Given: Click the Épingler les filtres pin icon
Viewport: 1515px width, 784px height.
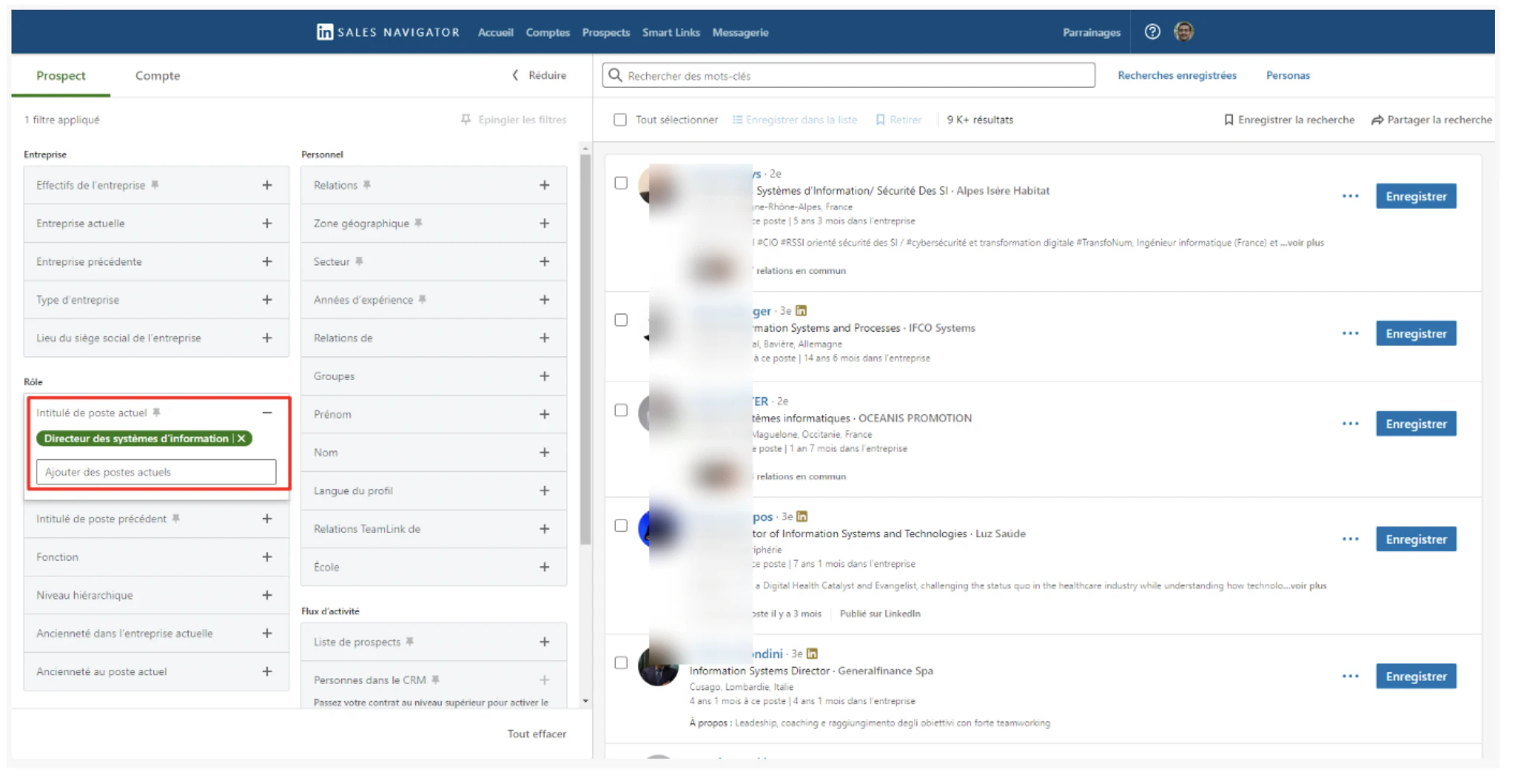Looking at the screenshot, I should [x=466, y=119].
